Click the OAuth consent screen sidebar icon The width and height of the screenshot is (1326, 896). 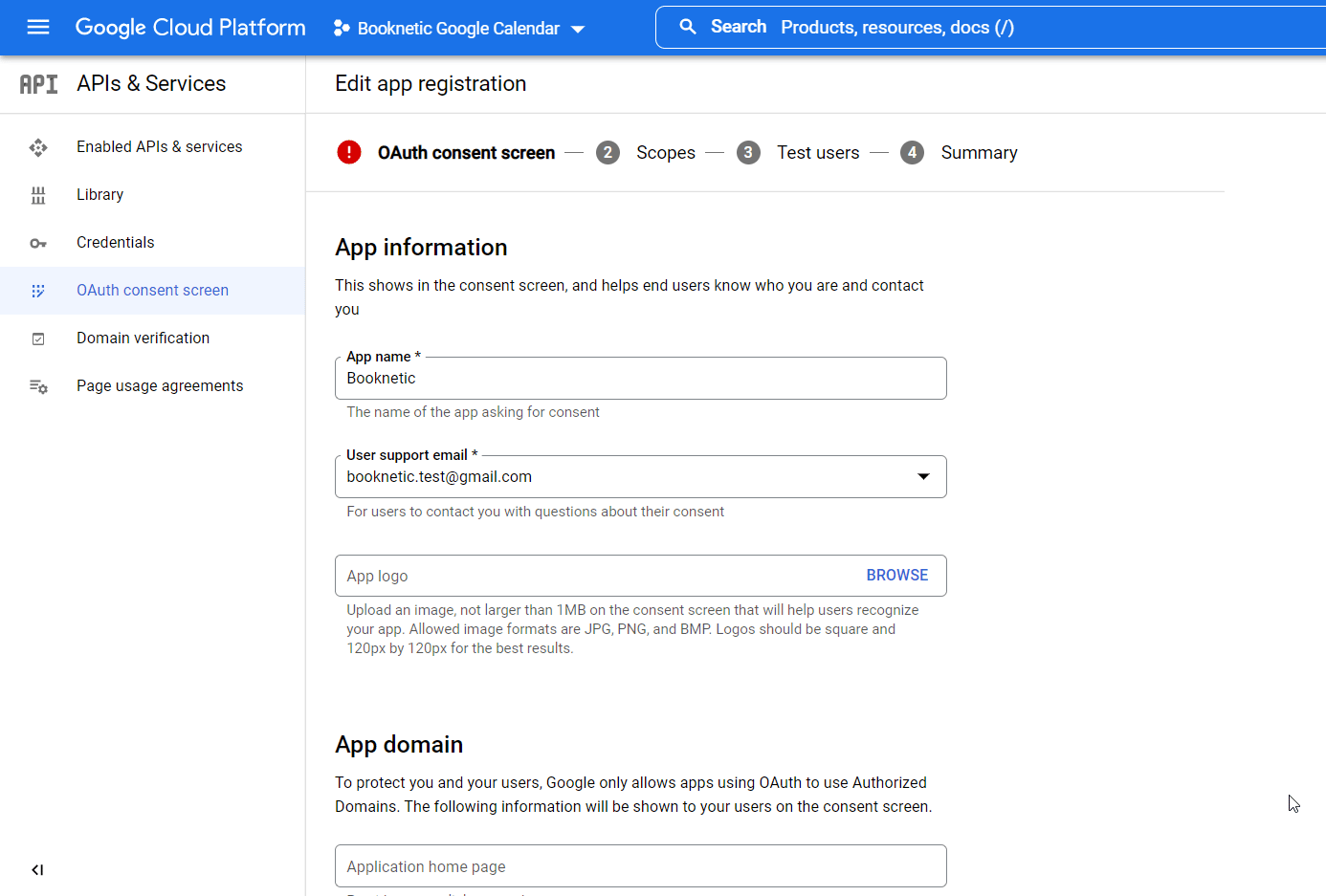pos(38,291)
